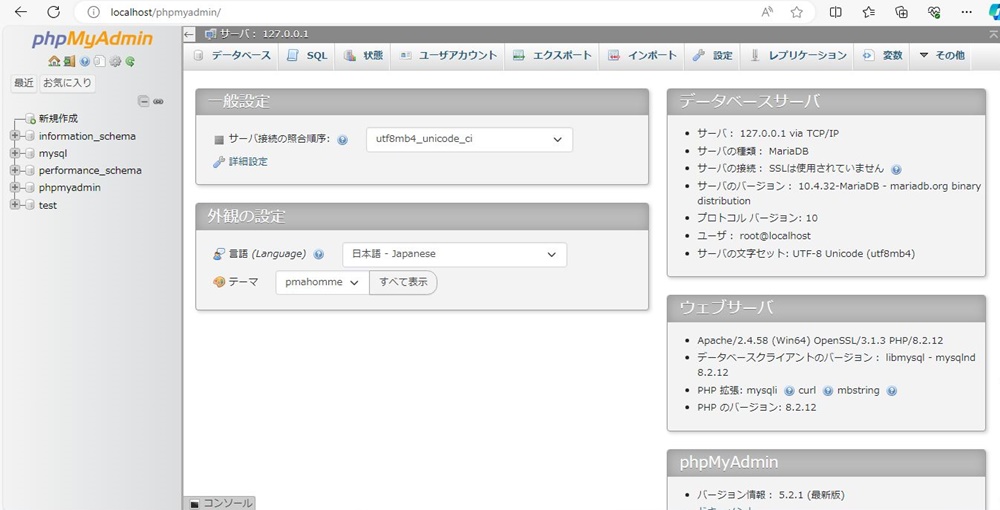The width and height of the screenshot is (1000, 510).
Task: Click the 新規作成 database icon
Action: [30, 119]
